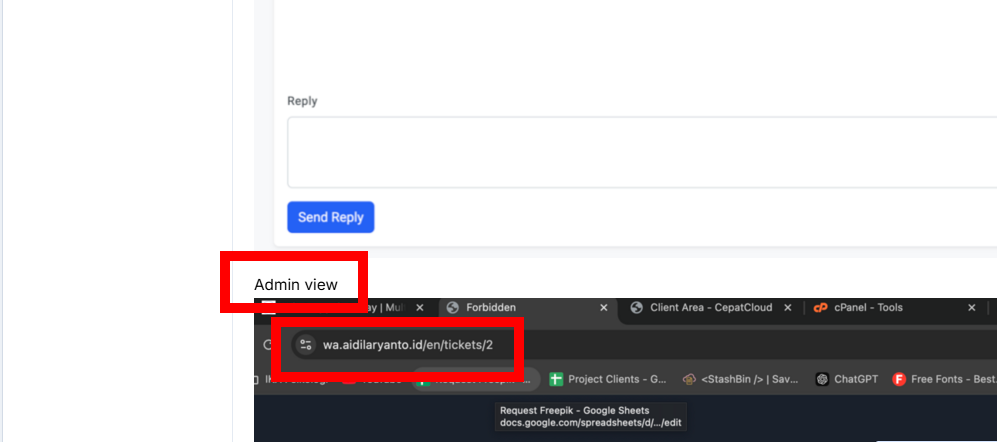The image size is (997, 442).
Task: Focus the Reply text area
Action: pos(642,152)
